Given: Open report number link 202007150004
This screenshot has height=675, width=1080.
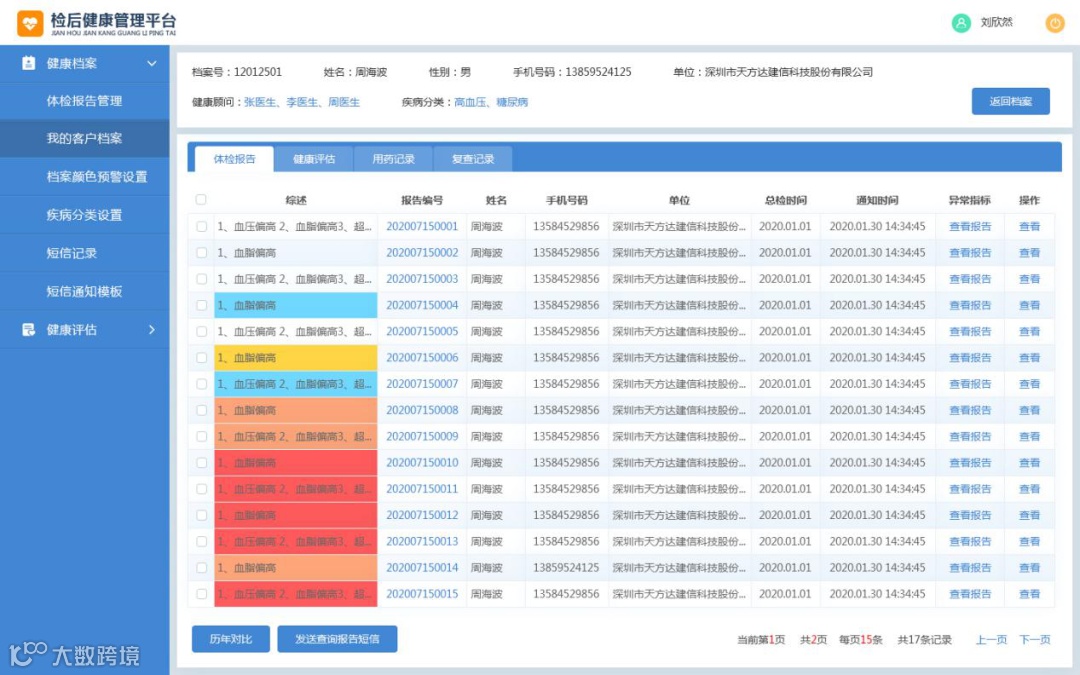Looking at the screenshot, I should (422, 305).
